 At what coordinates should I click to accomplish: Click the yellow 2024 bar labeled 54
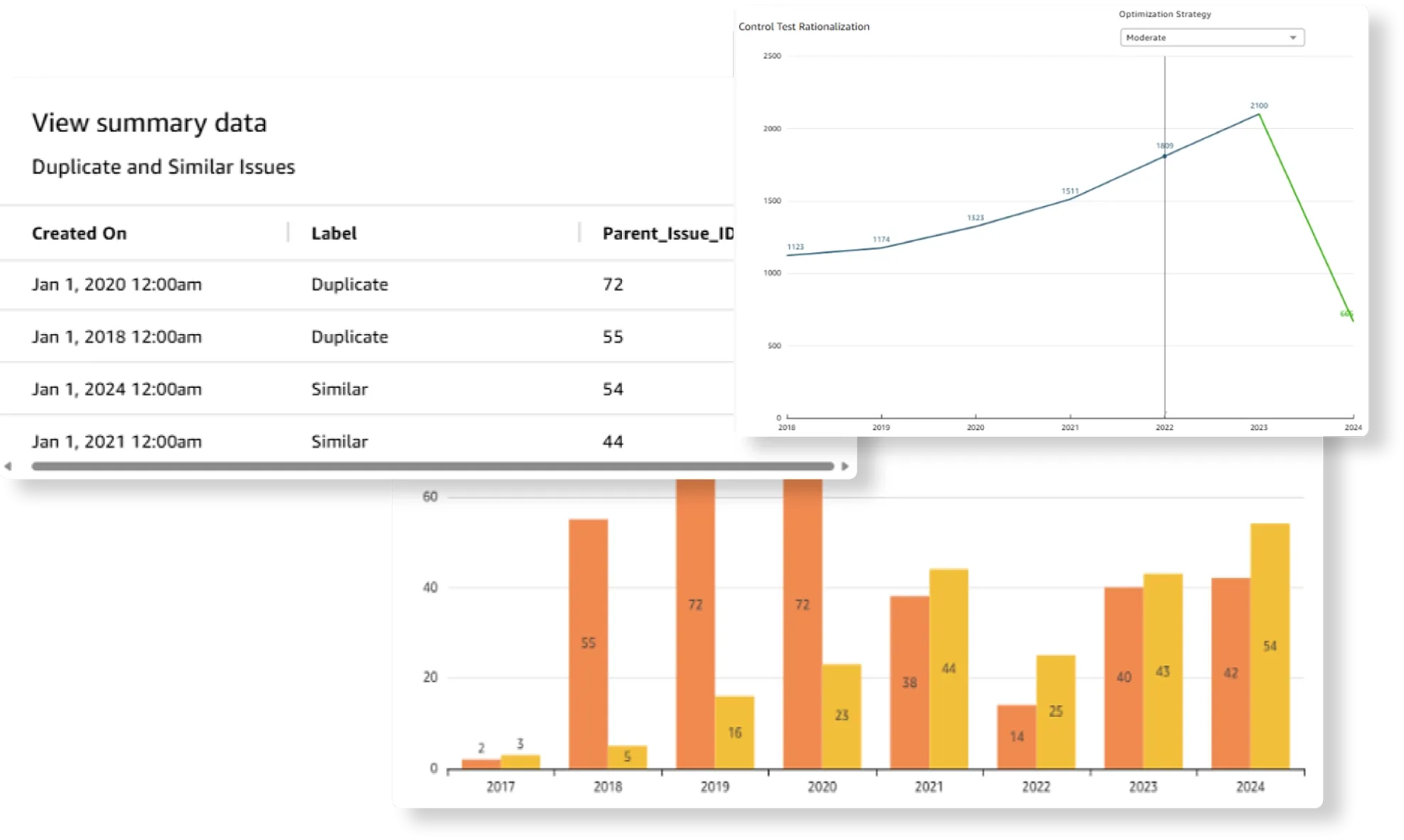point(1270,645)
